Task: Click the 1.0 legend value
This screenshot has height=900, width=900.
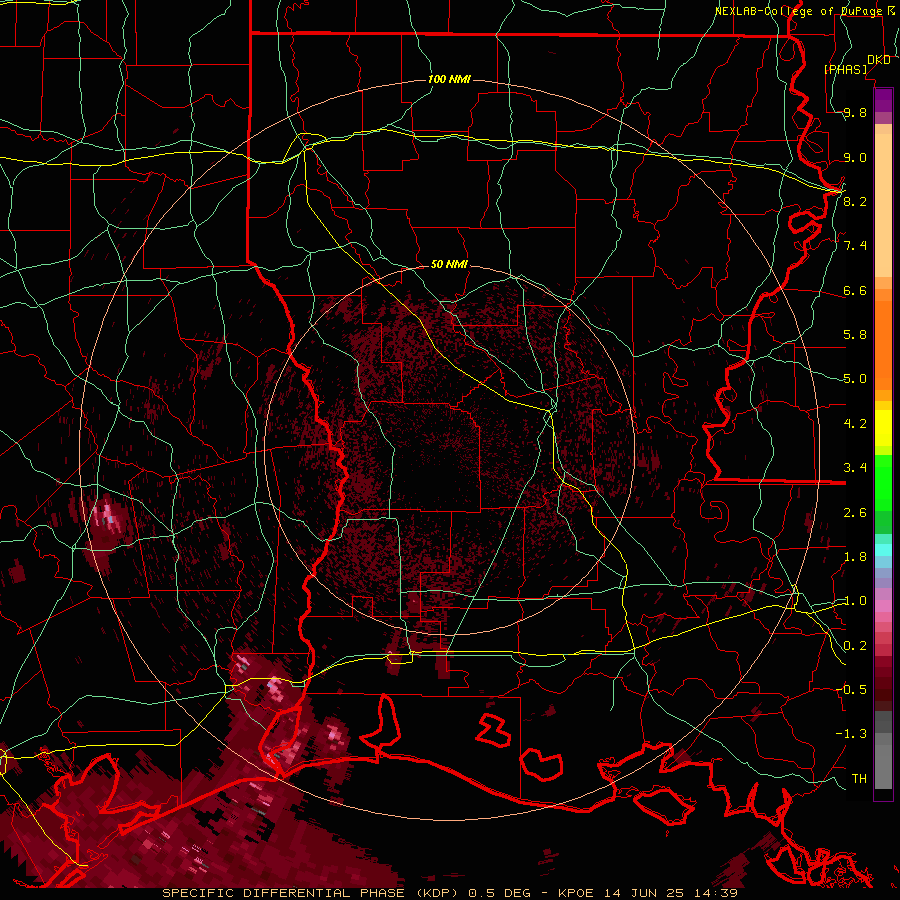Action: click(x=855, y=601)
